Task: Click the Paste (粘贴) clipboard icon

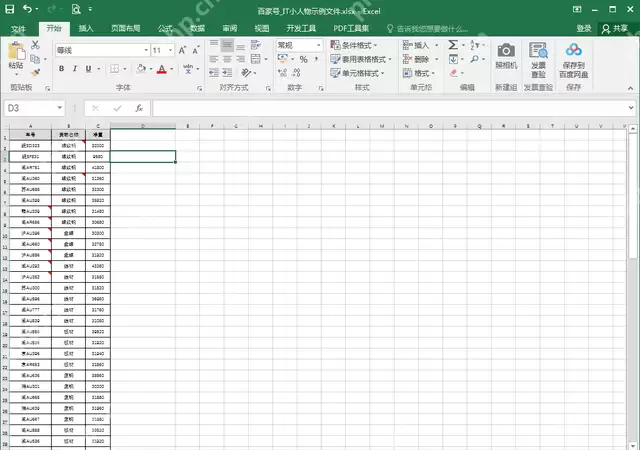Action: tap(16, 53)
